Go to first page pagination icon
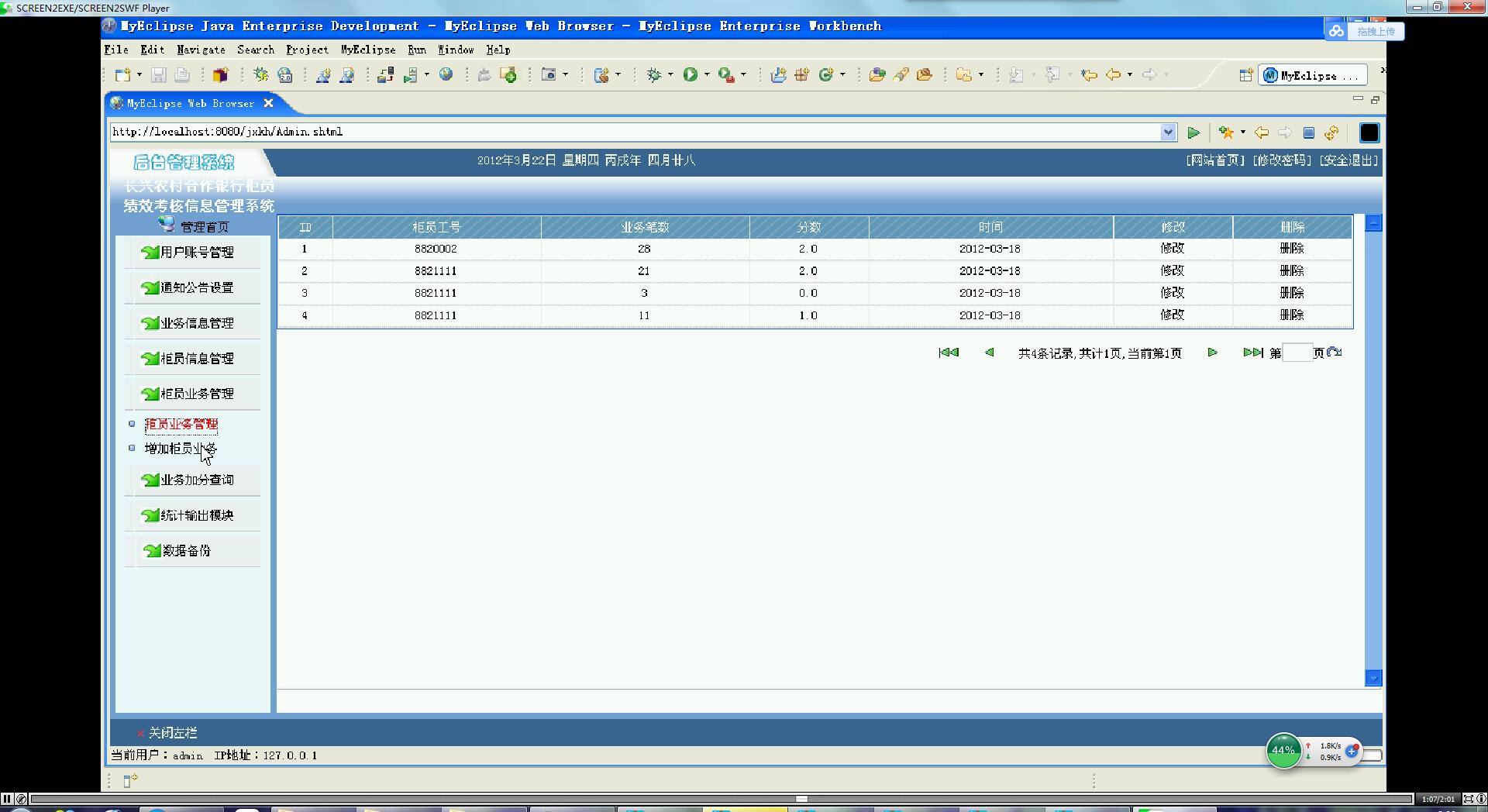The image size is (1488, 812). coord(949,353)
